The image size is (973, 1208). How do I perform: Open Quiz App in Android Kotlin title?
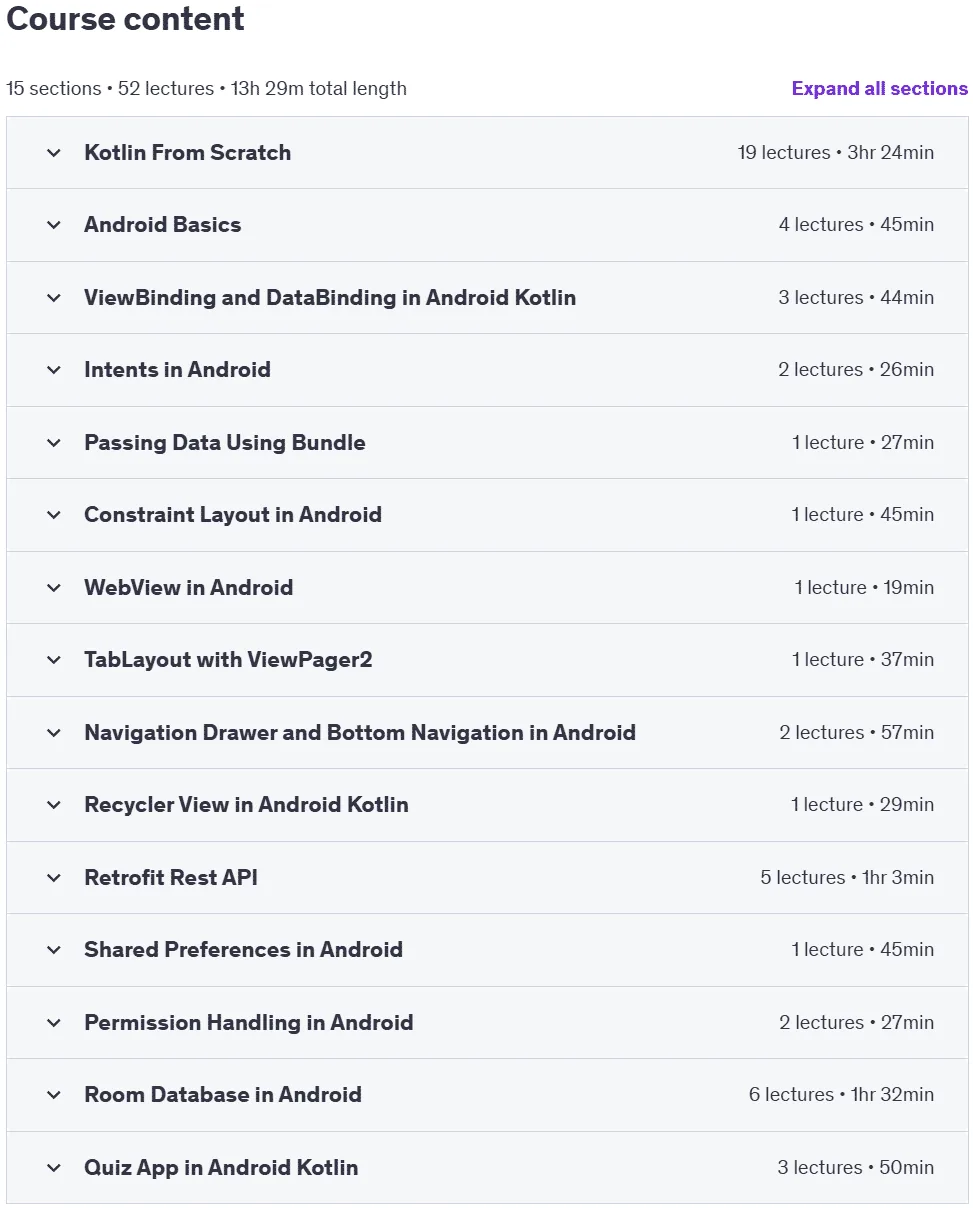[221, 1167]
